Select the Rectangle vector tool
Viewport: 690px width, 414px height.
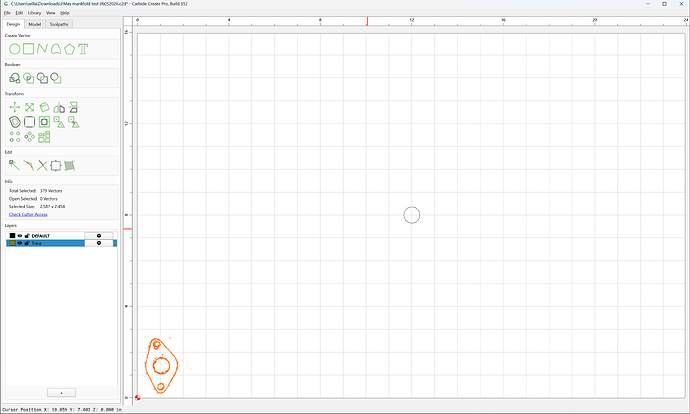click(x=29, y=49)
